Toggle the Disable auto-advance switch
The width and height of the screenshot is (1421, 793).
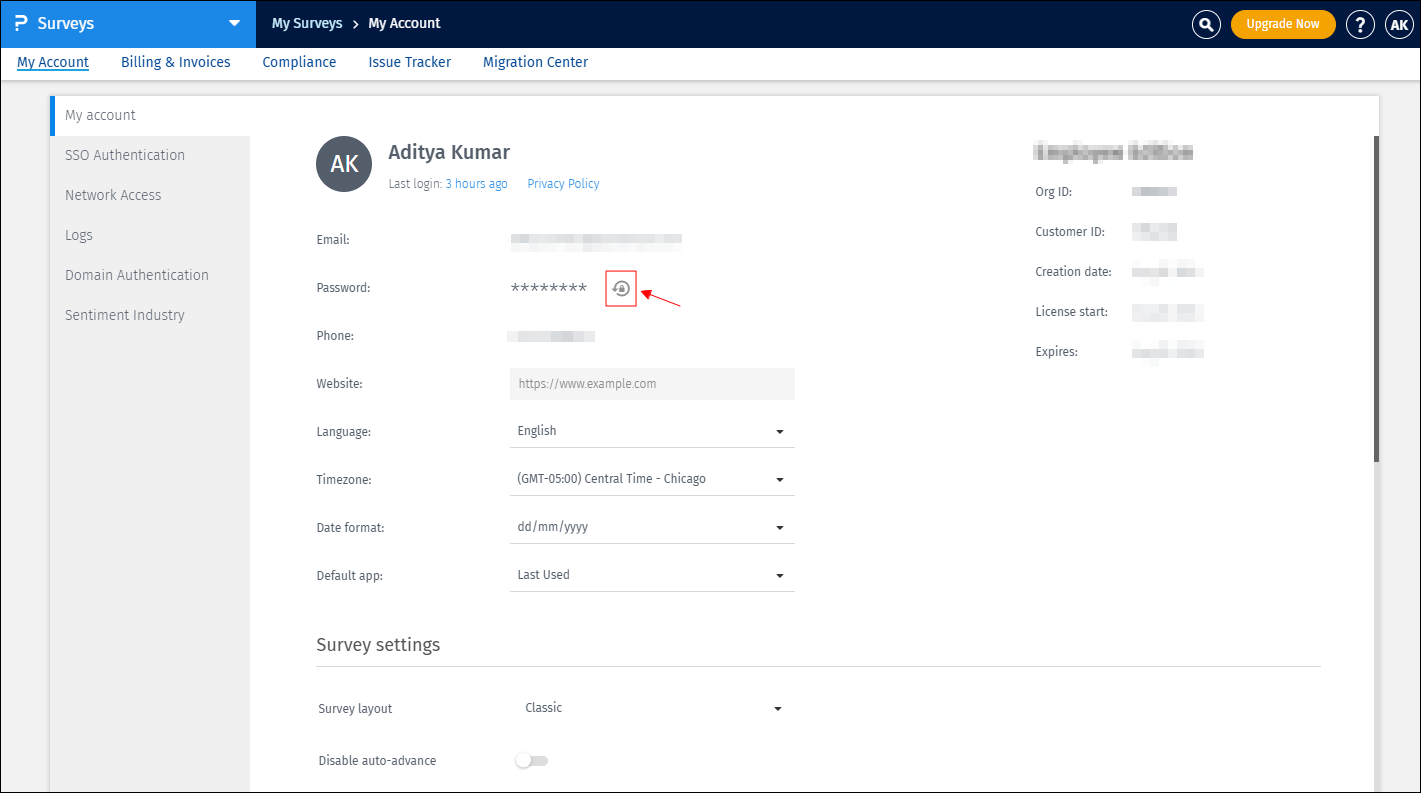tap(531, 760)
